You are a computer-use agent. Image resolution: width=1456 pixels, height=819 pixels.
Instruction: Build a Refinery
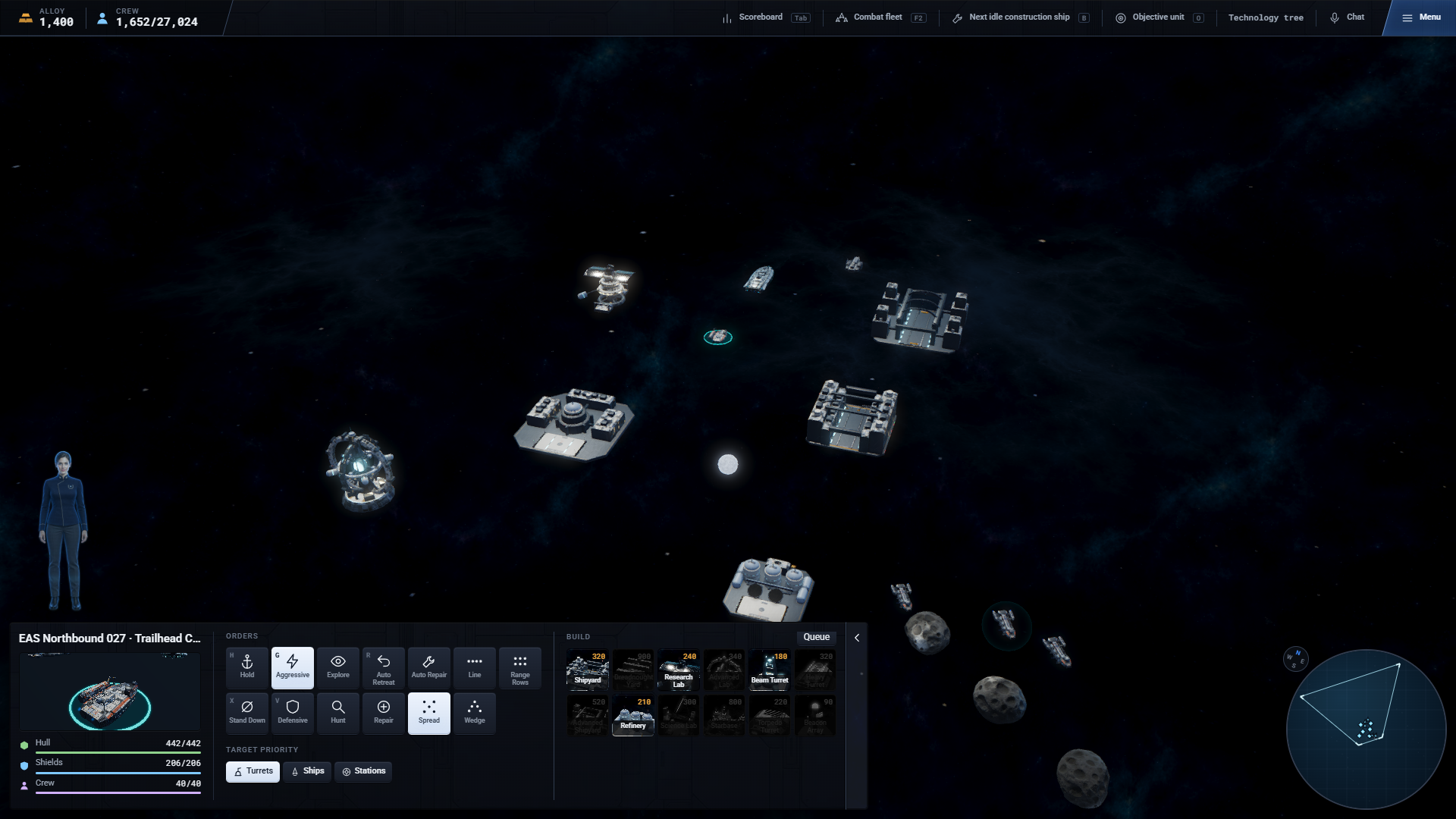pos(633,715)
